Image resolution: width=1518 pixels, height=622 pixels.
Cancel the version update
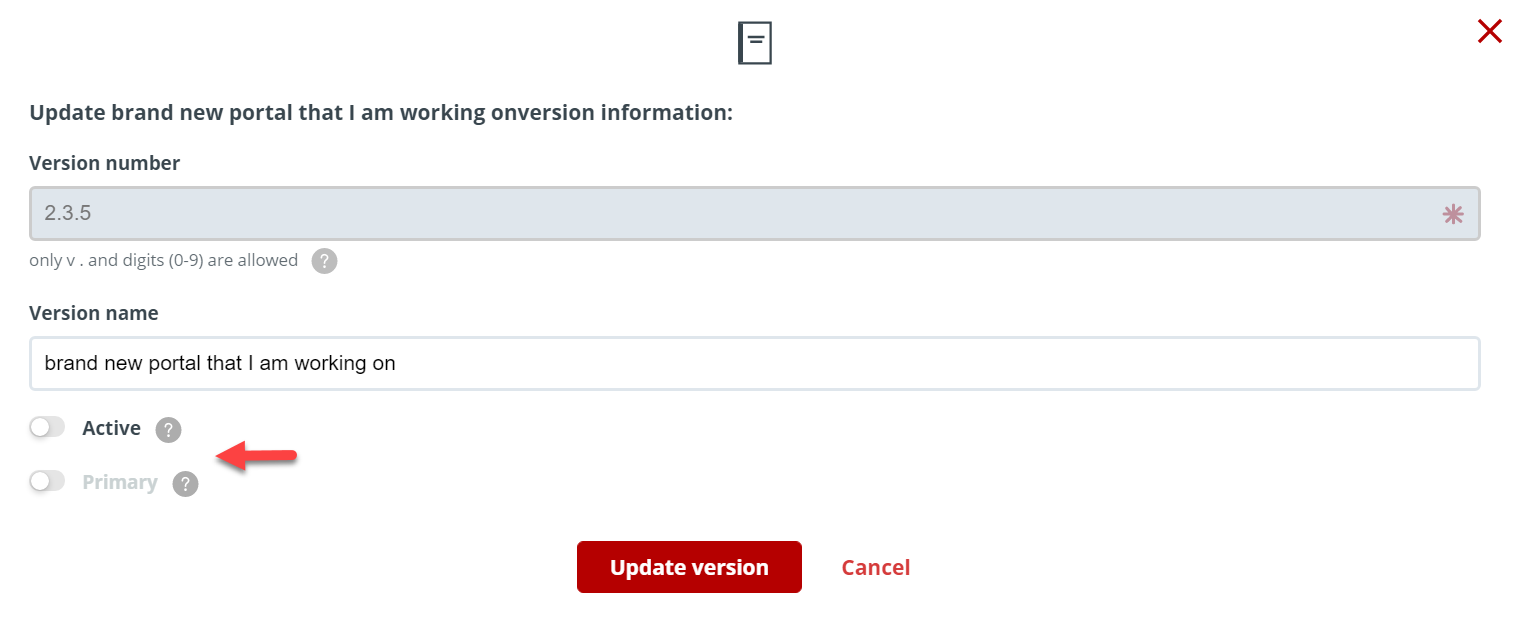click(875, 568)
